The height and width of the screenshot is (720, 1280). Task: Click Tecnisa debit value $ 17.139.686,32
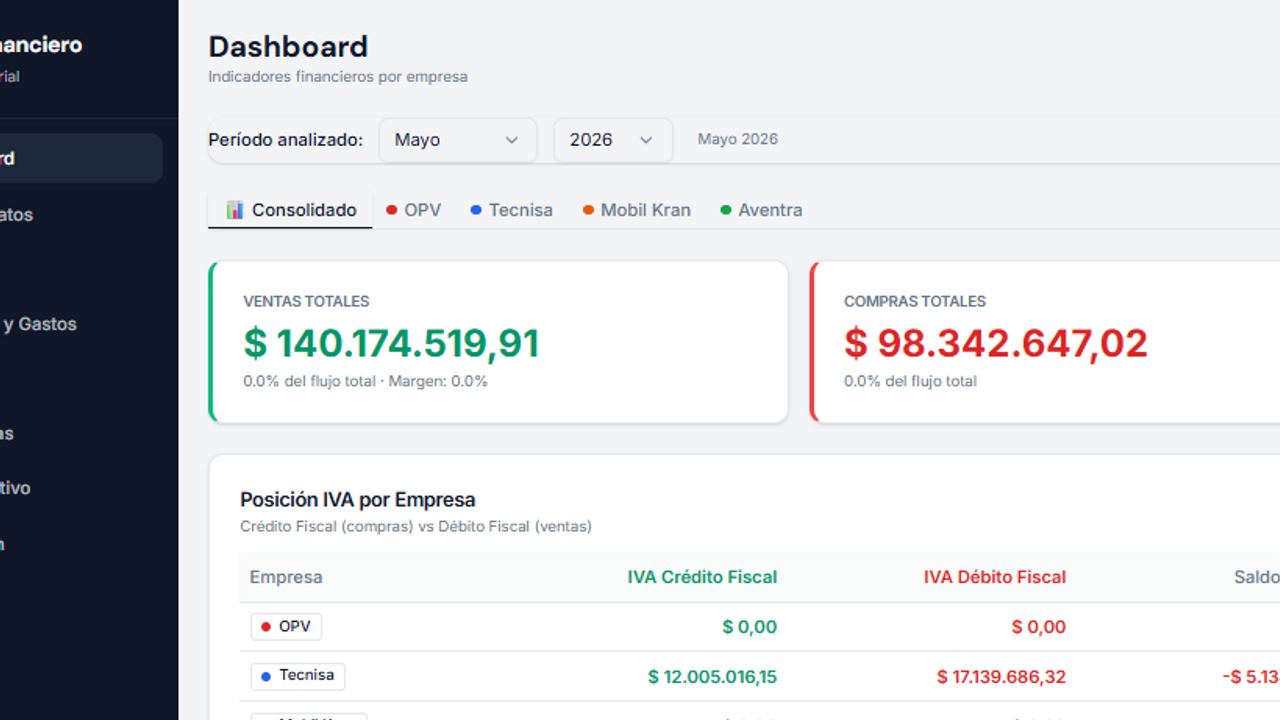tap(1001, 677)
